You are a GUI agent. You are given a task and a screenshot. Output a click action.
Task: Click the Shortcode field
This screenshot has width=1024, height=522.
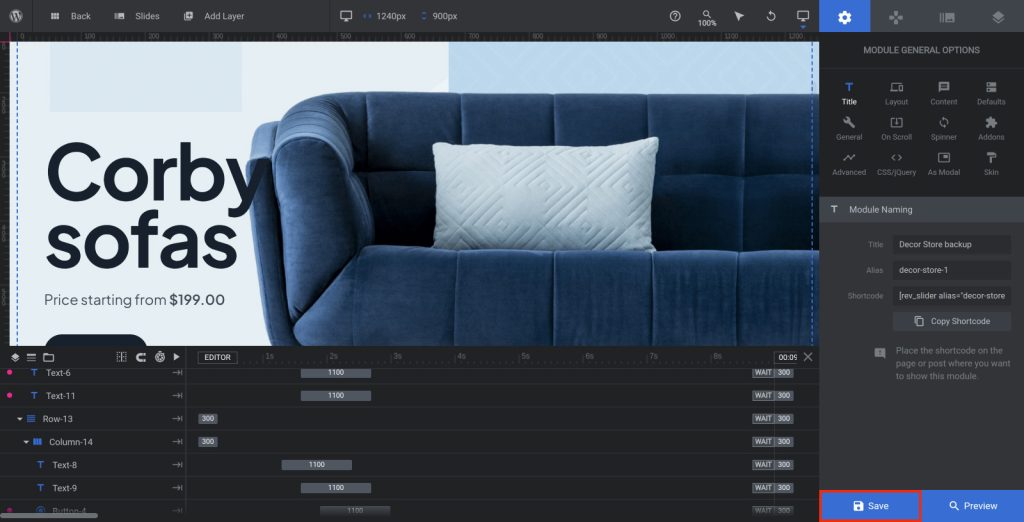click(952, 296)
